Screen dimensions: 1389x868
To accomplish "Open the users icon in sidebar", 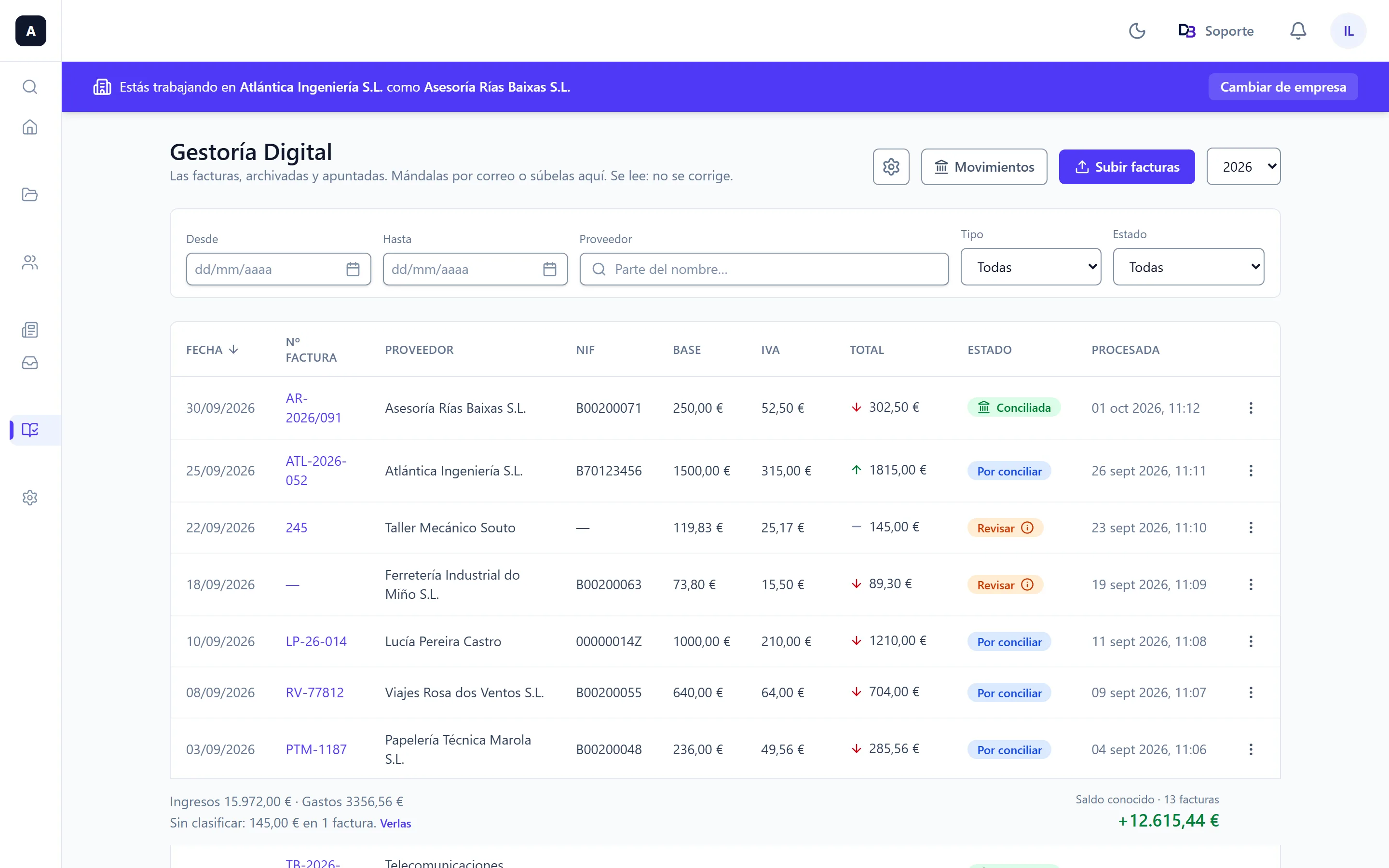I will pyautogui.click(x=30, y=262).
